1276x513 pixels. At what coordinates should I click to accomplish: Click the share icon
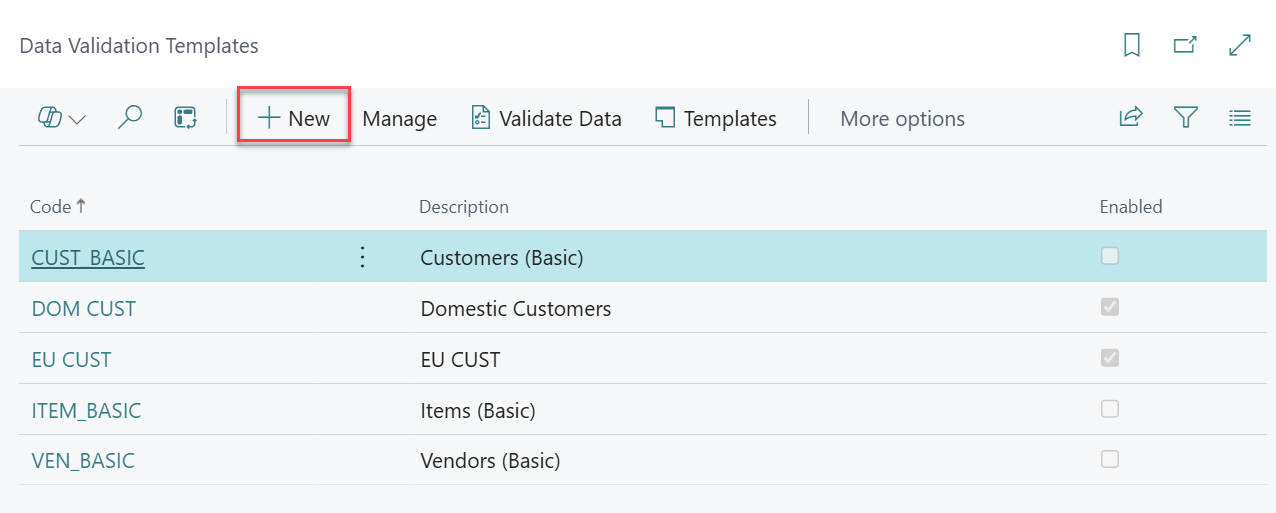tap(1131, 118)
